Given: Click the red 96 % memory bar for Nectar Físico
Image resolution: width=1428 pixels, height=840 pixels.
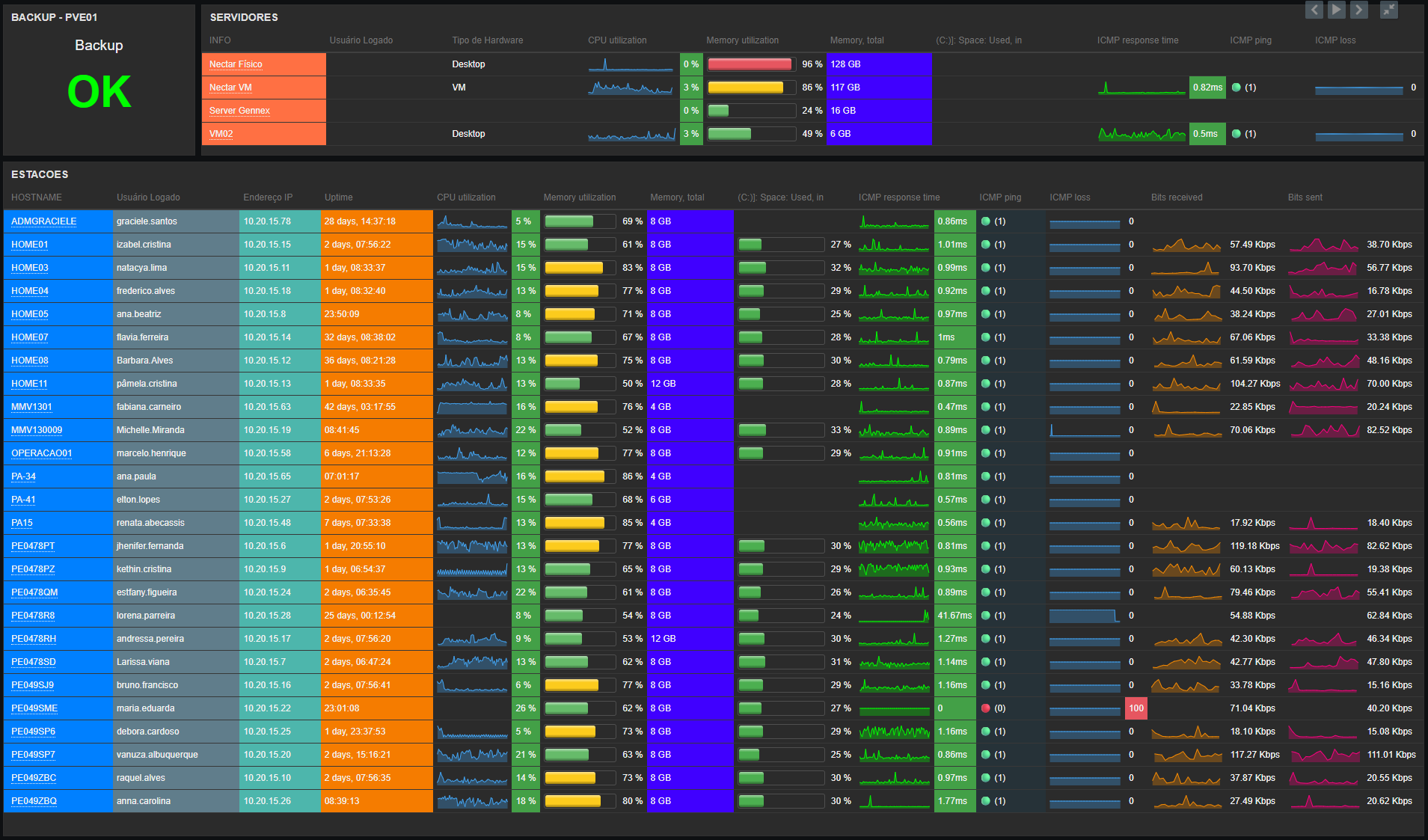Looking at the screenshot, I should [x=751, y=64].
